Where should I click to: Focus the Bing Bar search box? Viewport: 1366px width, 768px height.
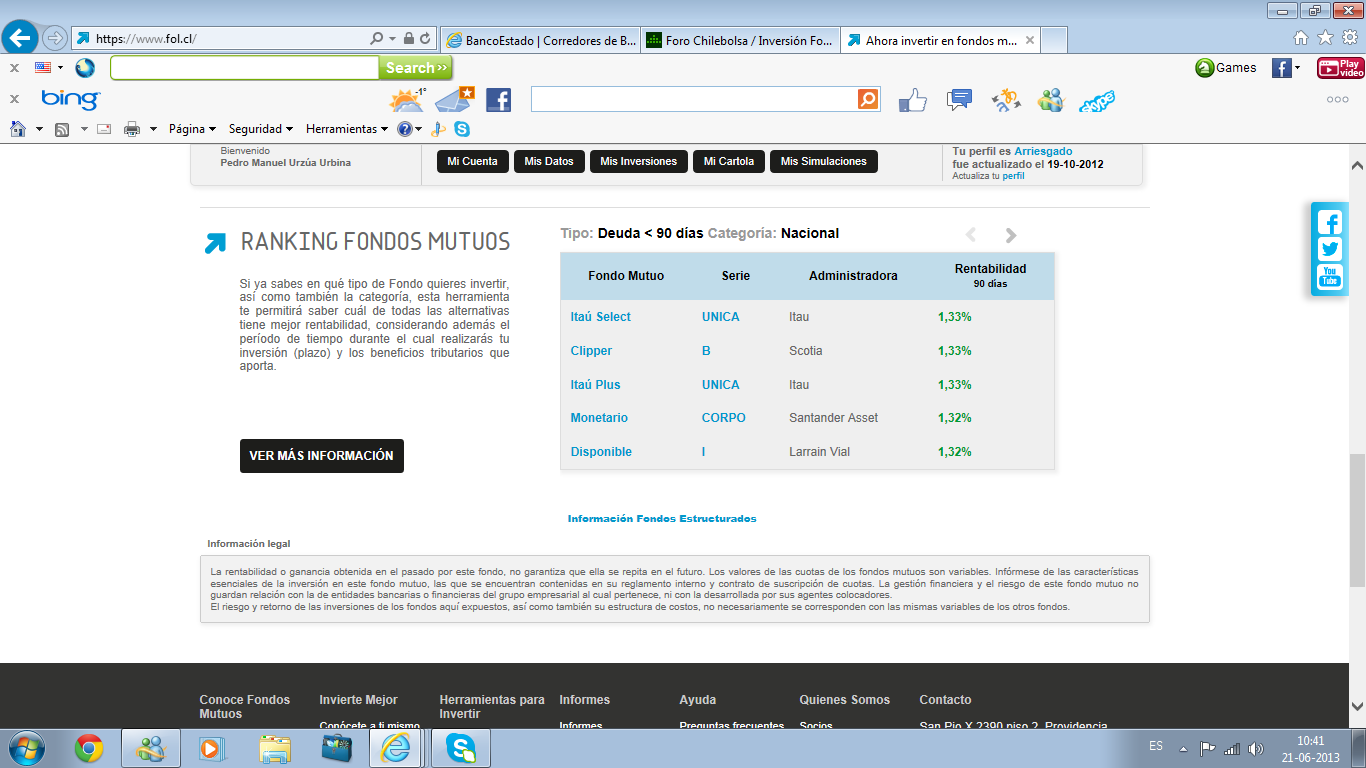(x=694, y=99)
